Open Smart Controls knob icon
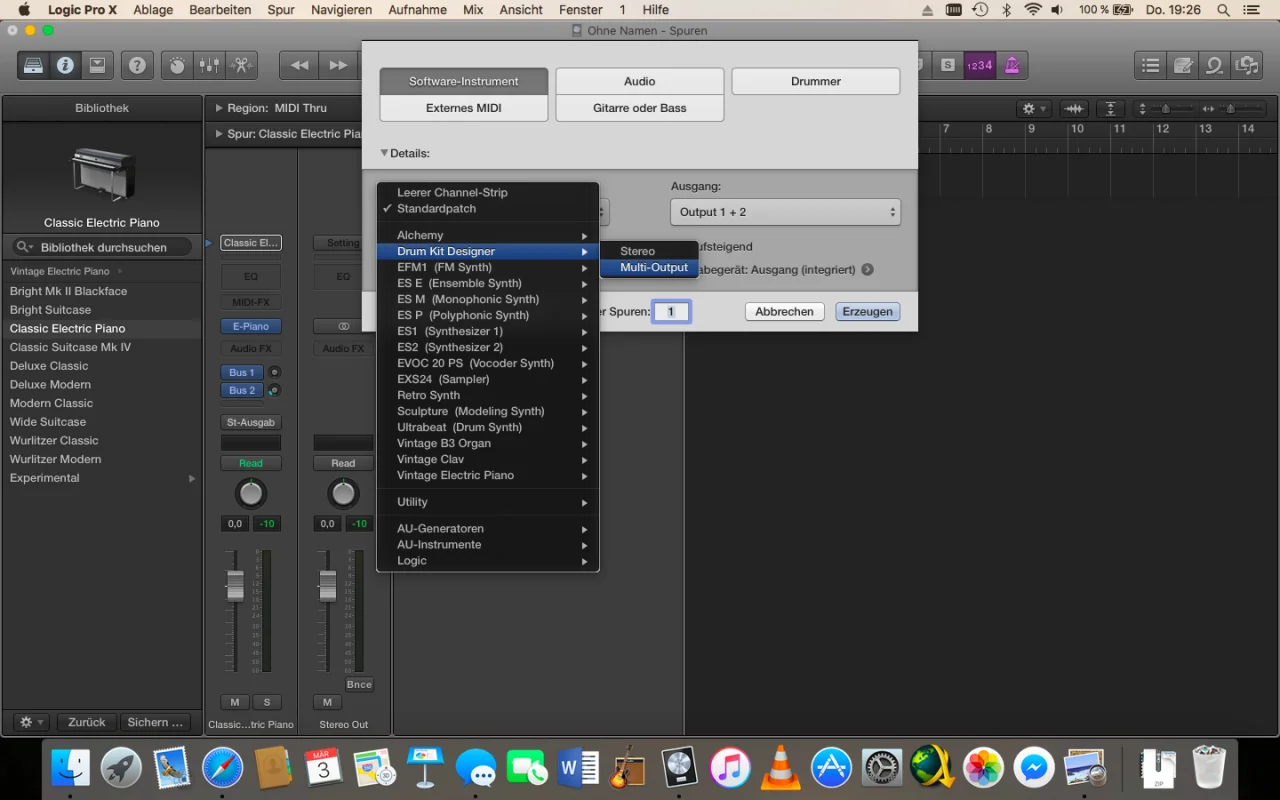The image size is (1280, 800). pyautogui.click(x=177, y=65)
